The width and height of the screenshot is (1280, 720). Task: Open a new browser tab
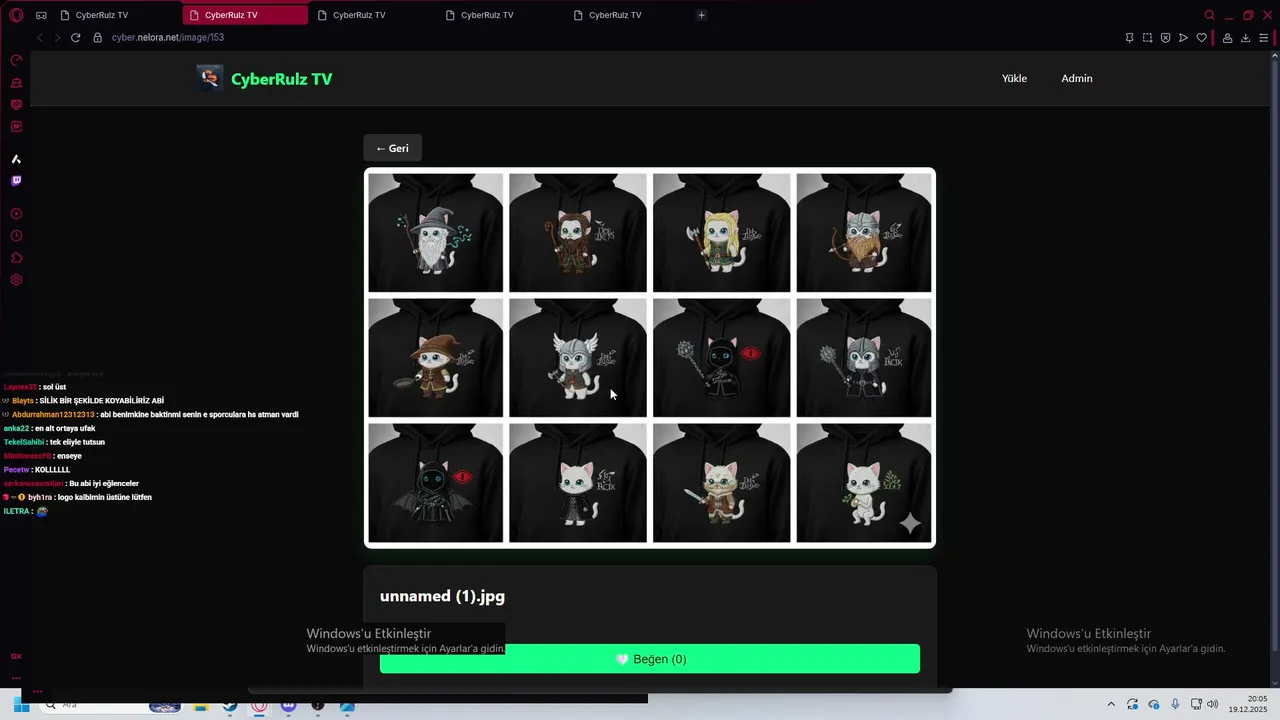pos(701,15)
